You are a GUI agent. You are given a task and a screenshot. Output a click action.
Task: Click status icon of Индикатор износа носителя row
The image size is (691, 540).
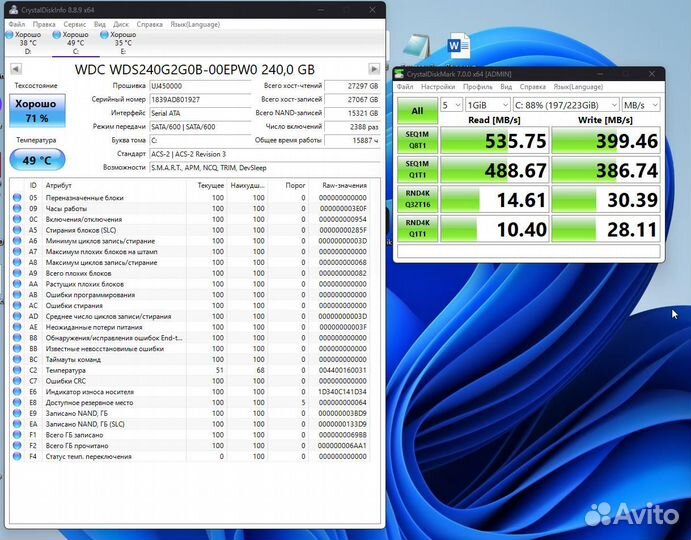pos(17,391)
